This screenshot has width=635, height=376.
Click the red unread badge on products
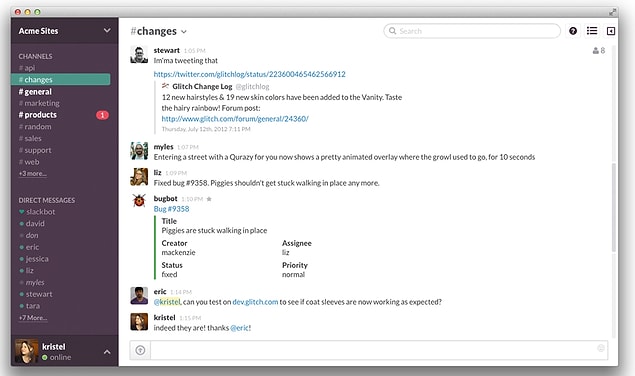coord(102,115)
